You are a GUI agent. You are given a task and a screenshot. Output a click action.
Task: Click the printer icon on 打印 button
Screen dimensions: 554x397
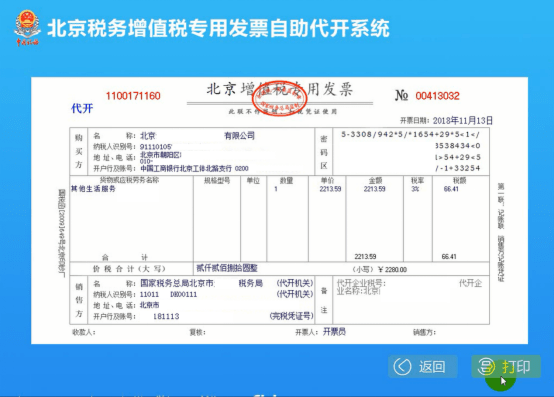(486, 367)
